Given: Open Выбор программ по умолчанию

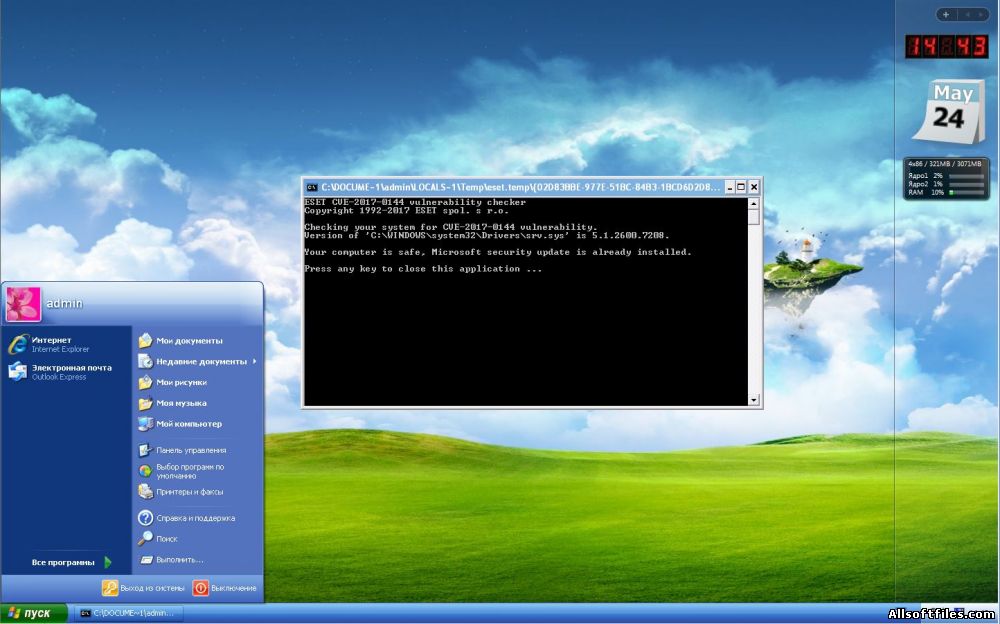Looking at the screenshot, I should [x=189, y=470].
